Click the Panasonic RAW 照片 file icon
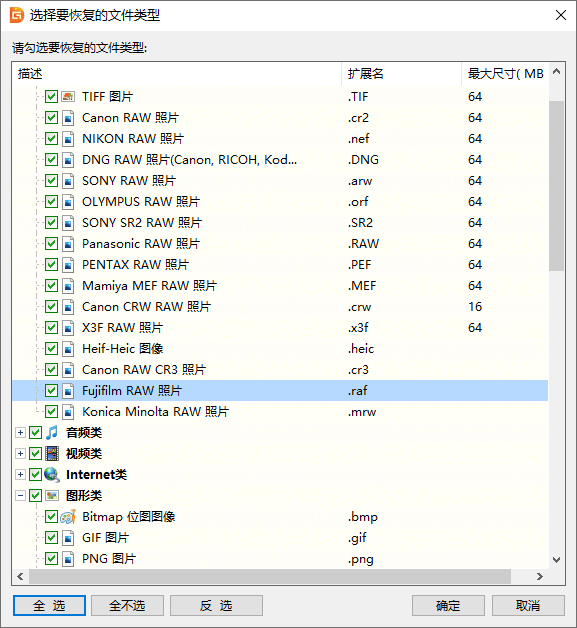Screen dimensions: 577x628 click(x=68, y=244)
